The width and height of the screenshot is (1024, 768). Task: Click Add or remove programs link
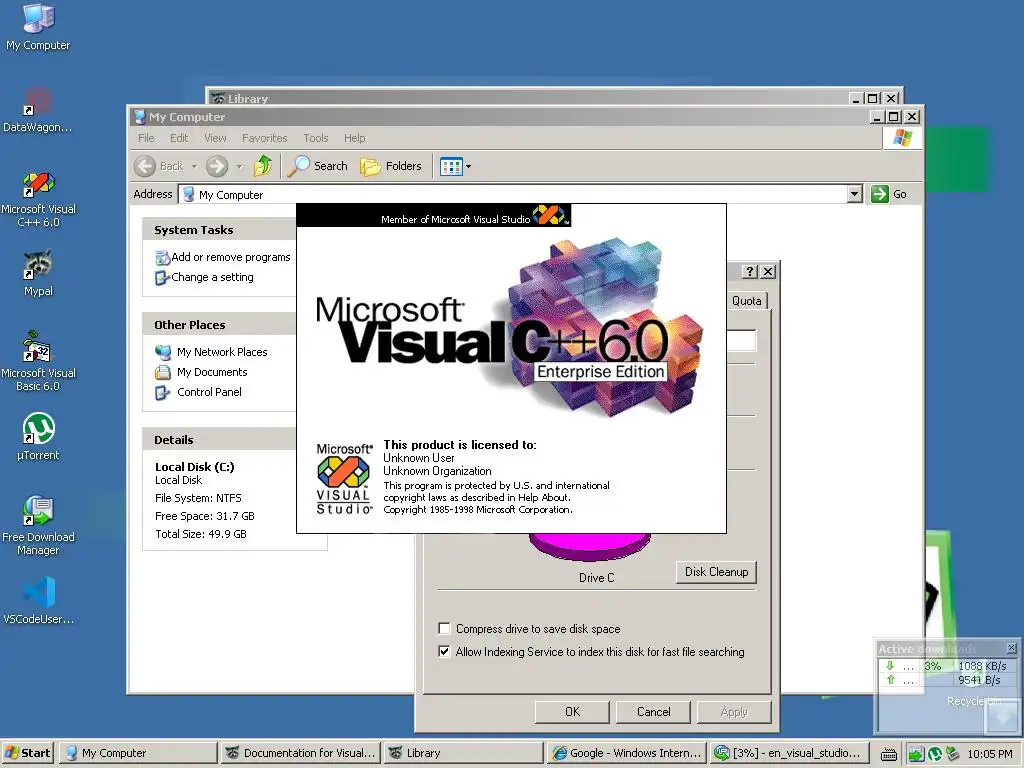coord(231,257)
